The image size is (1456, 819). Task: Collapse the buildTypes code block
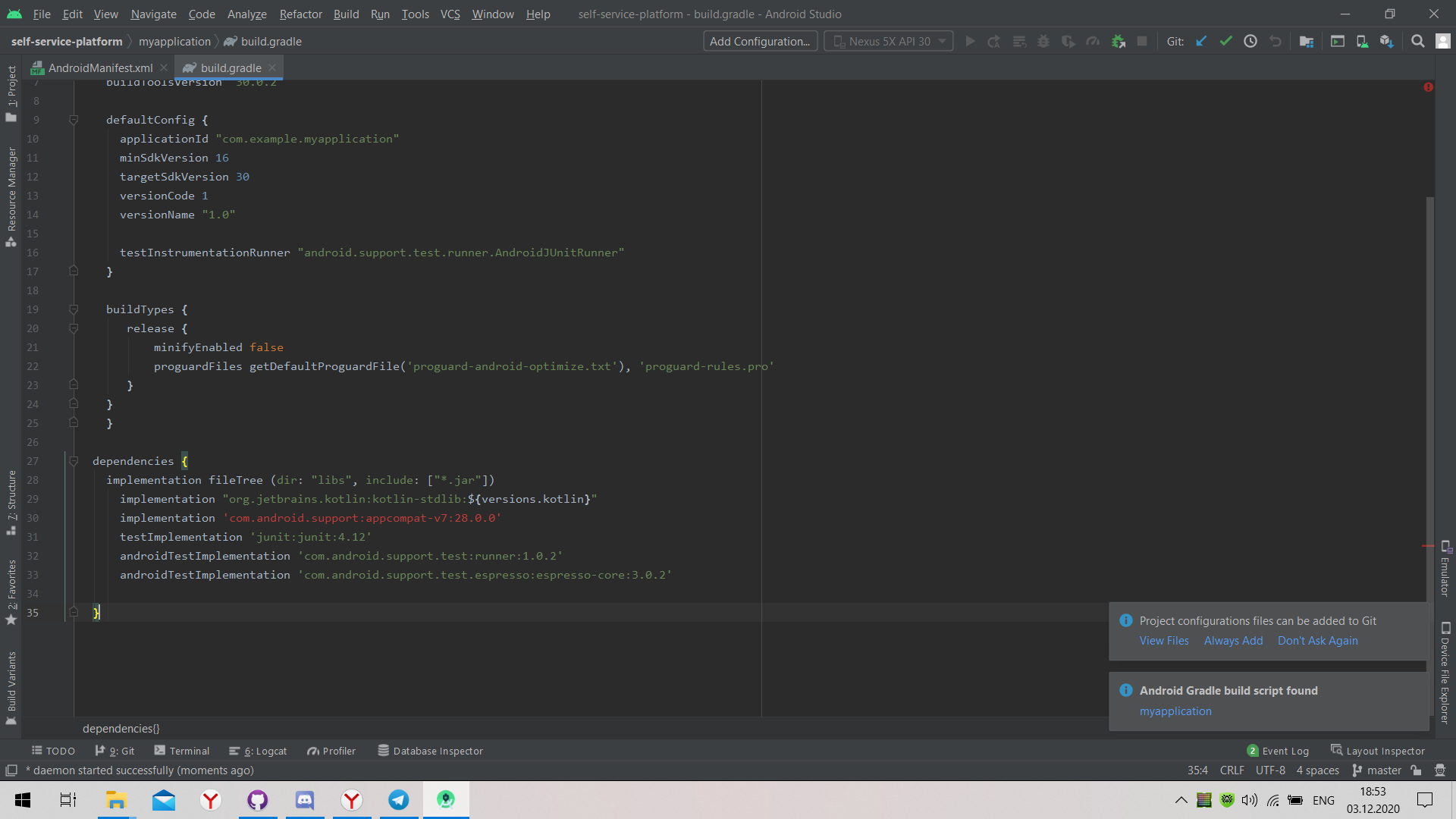[74, 309]
